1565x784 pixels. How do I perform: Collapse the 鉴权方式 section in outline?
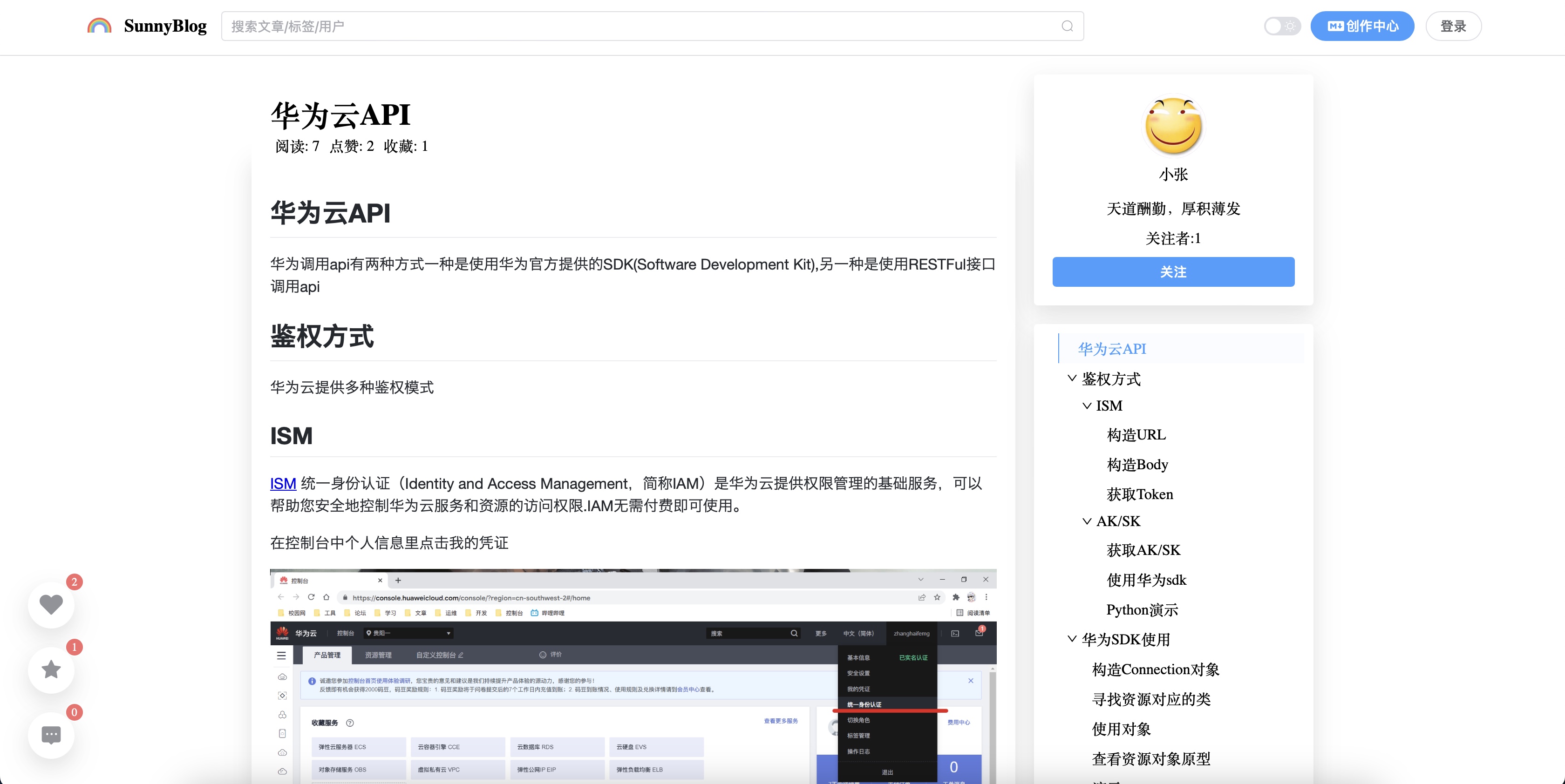pos(1072,378)
